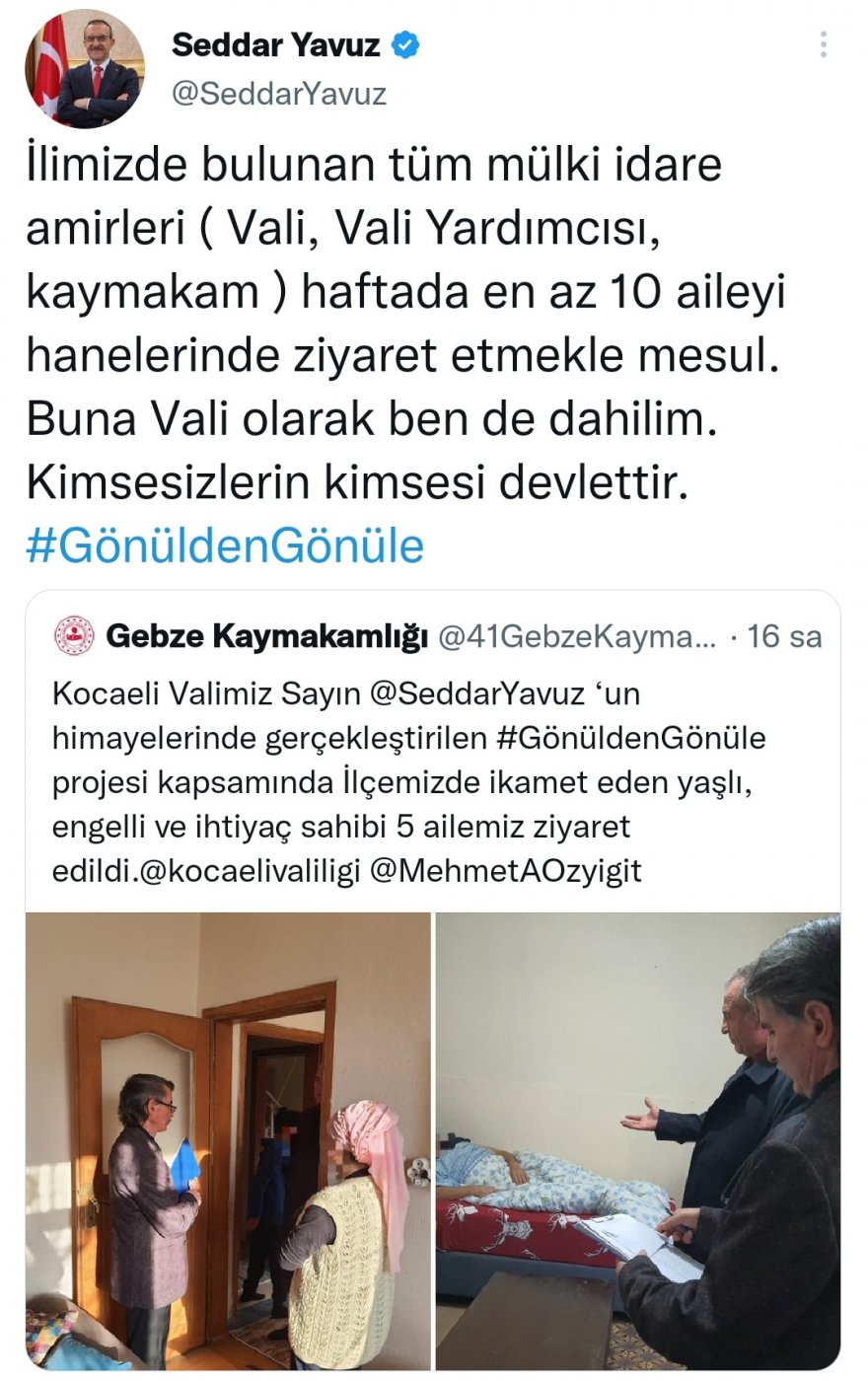View right photo with person in bed
The image size is (868, 1381).
(x=638, y=1141)
